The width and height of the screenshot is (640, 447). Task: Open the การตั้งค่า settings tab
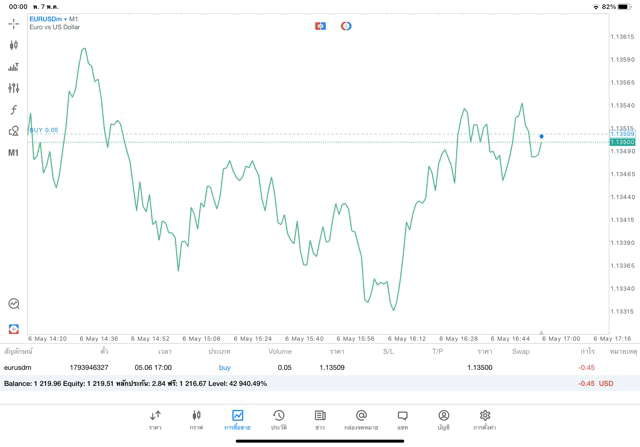point(485,419)
